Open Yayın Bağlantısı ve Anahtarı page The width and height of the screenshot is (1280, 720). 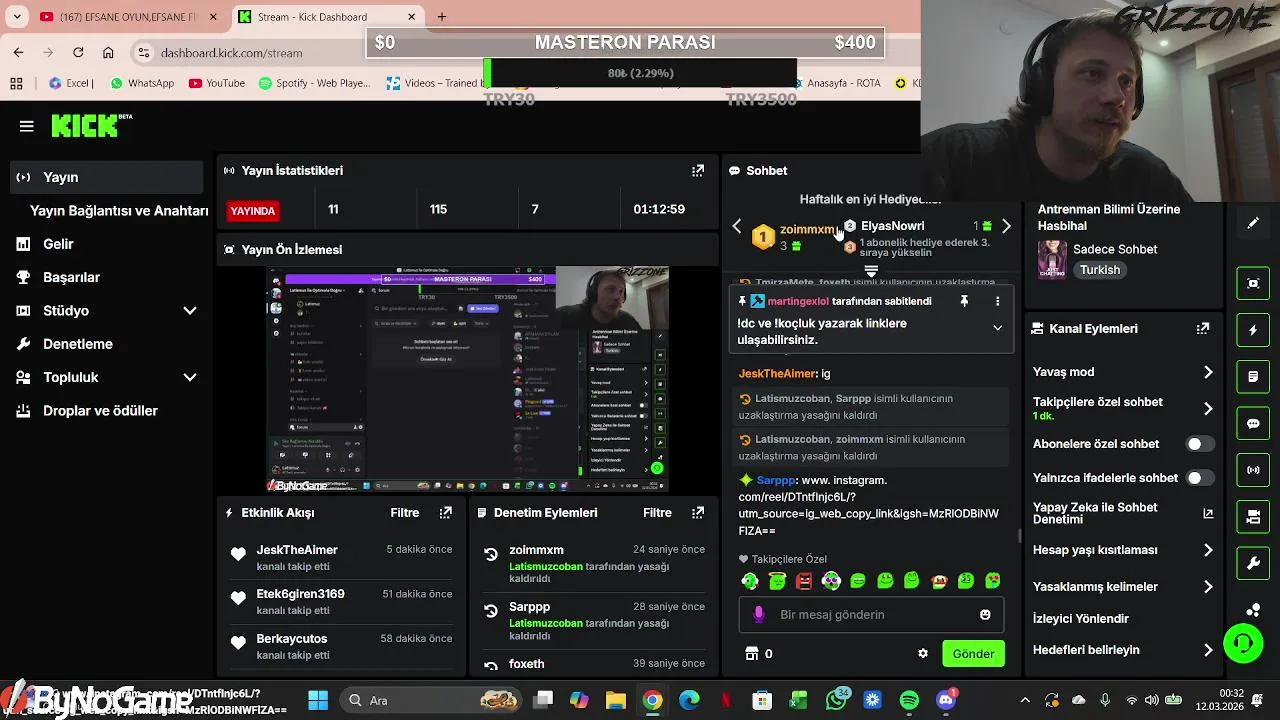point(119,211)
